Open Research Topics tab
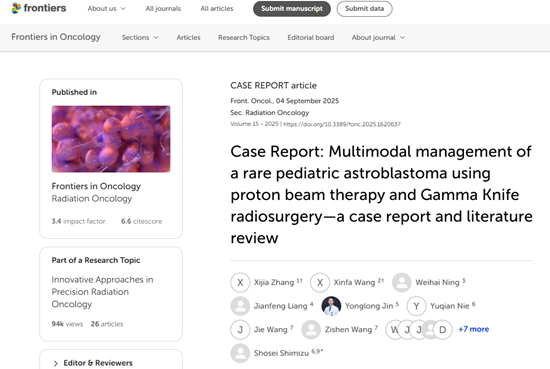This screenshot has width=550, height=369. (244, 38)
